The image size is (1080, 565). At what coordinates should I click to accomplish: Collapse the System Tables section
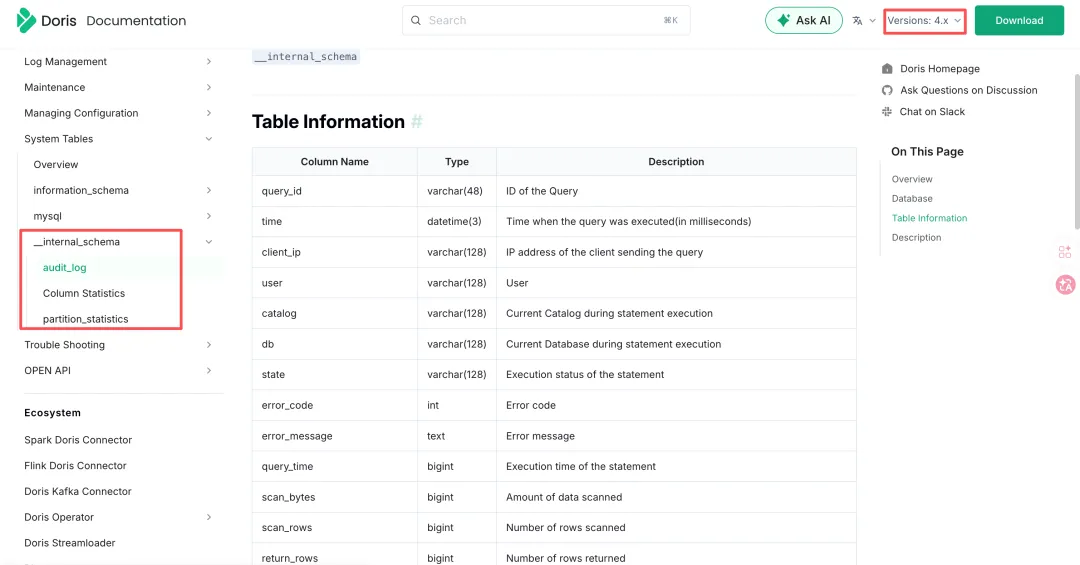(208, 139)
